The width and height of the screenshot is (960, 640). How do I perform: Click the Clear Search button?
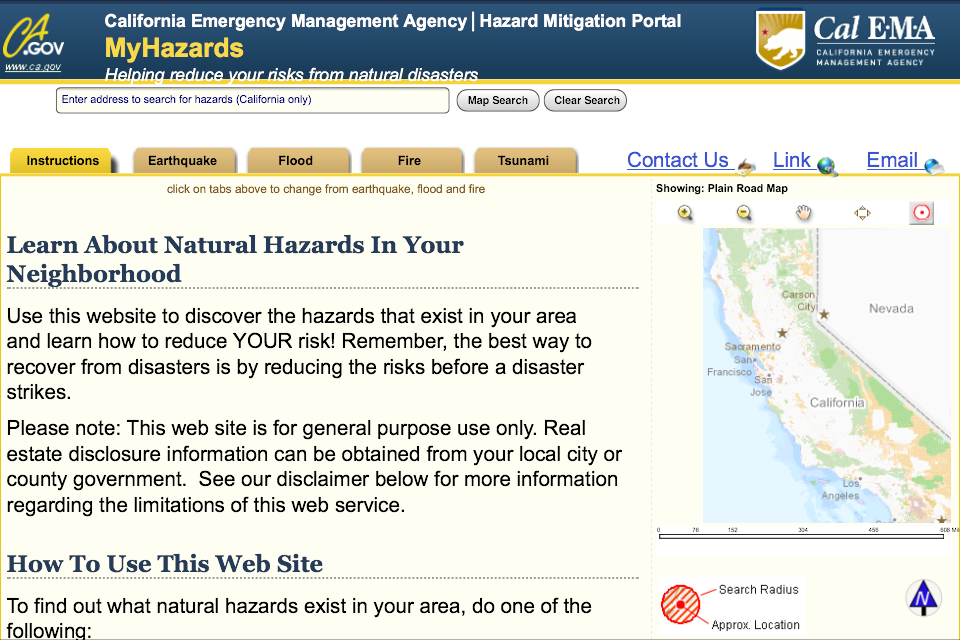click(586, 100)
